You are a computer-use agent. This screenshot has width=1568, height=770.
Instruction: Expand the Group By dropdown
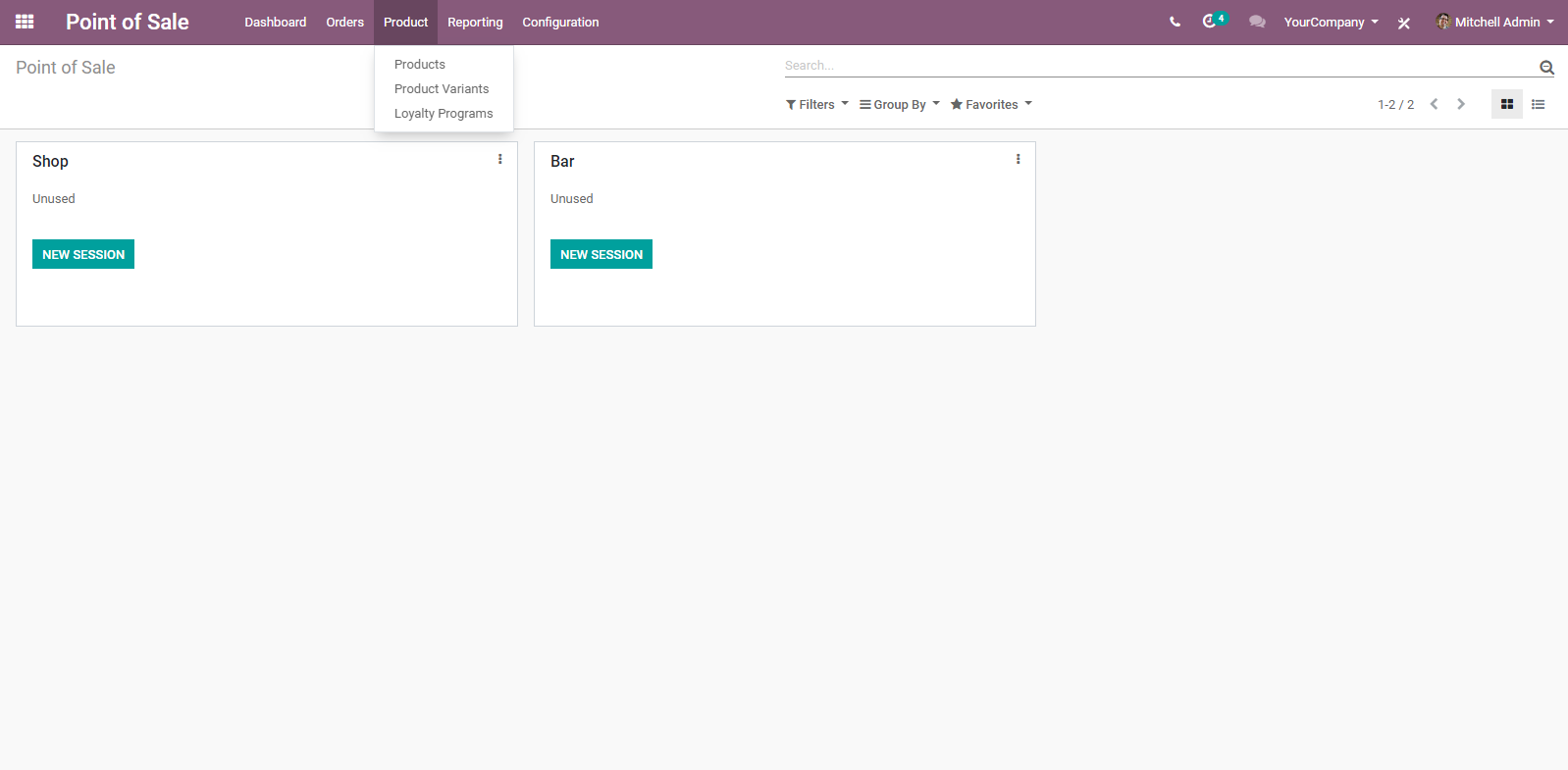pos(900,104)
